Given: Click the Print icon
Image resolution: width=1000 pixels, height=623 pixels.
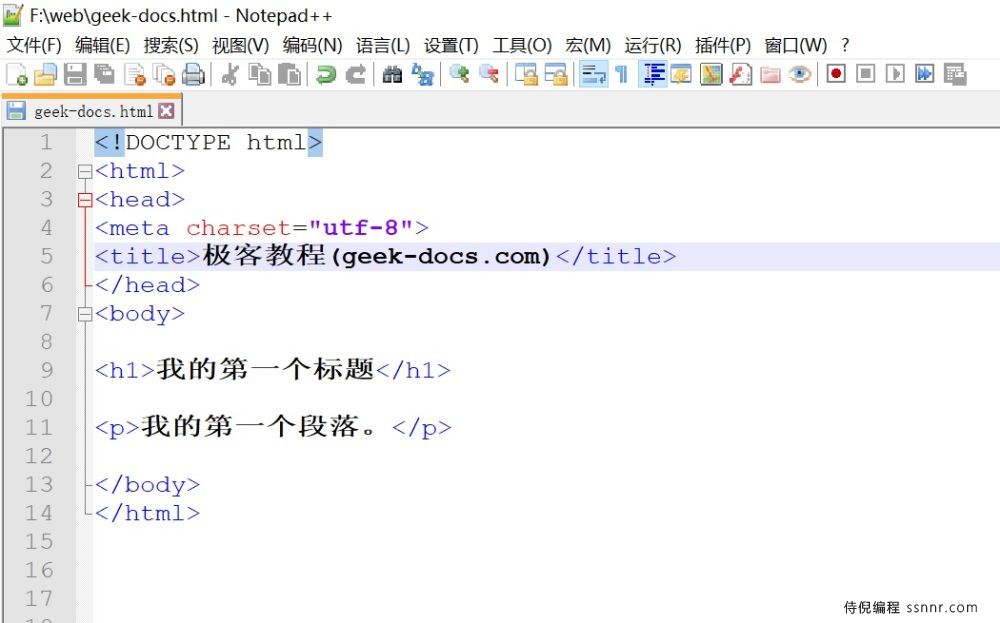Looking at the screenshot, I should coord(193,75).
